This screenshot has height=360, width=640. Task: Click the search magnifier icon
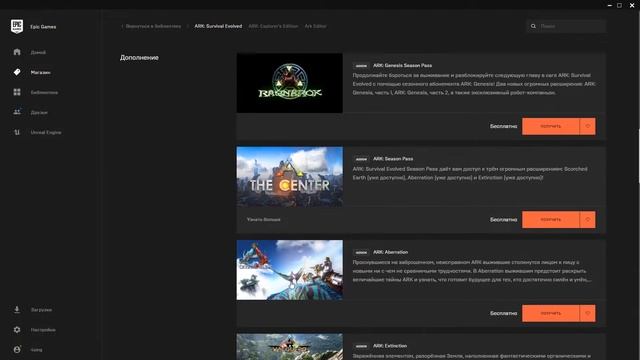pos(533,26)
